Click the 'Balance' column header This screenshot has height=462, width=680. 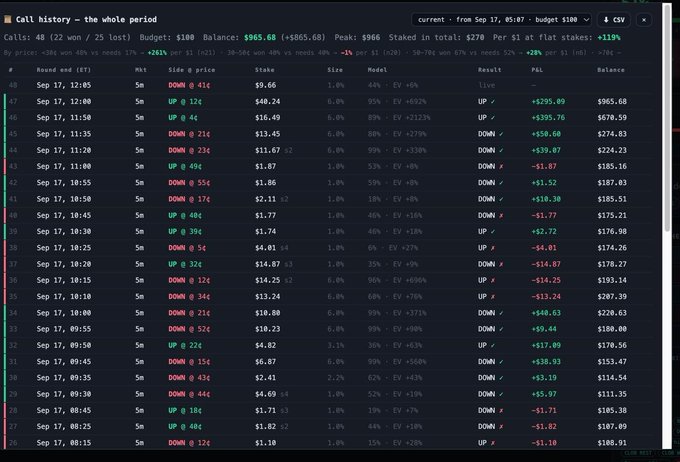pos(611,70)
